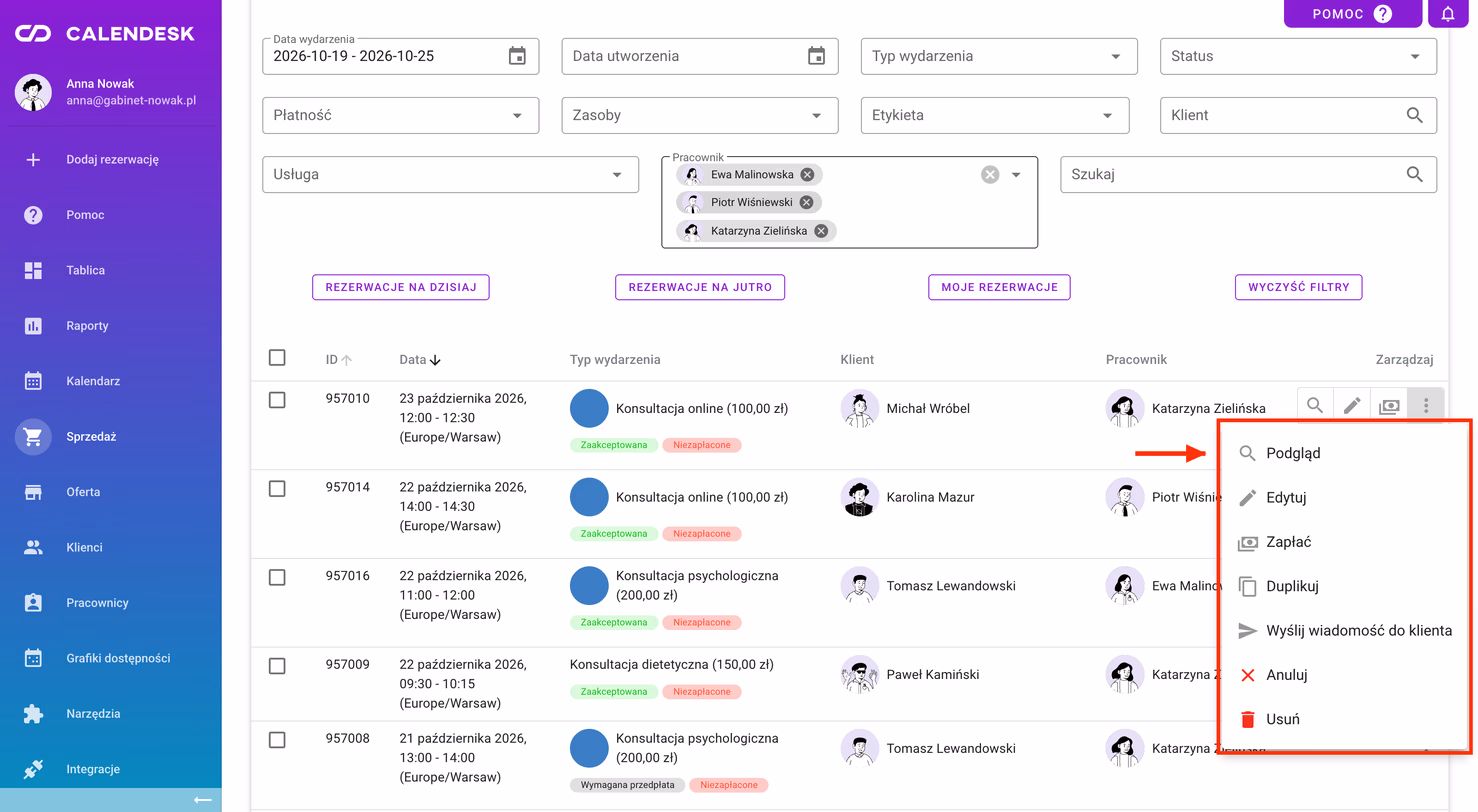Mark the checkbox for booking 957009

point(277,666)
